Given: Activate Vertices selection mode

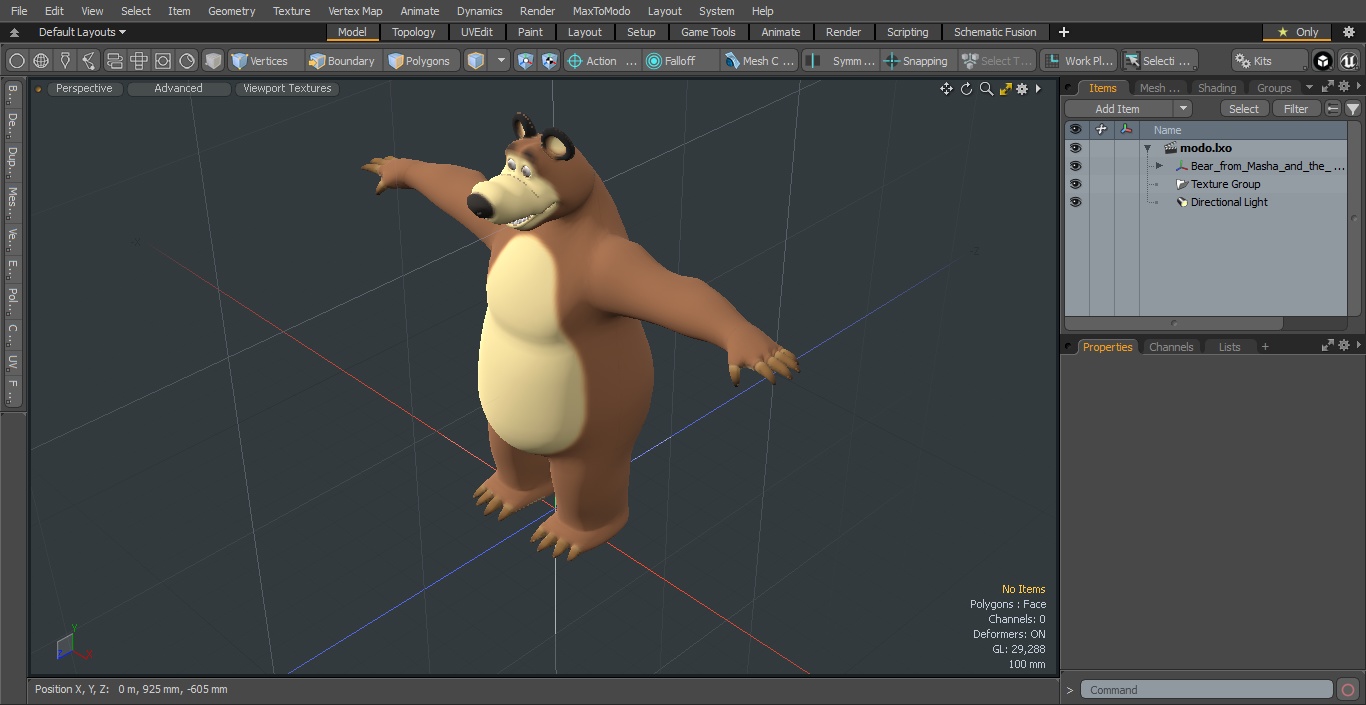Looking at the screenshot, I should coord(260,61).
